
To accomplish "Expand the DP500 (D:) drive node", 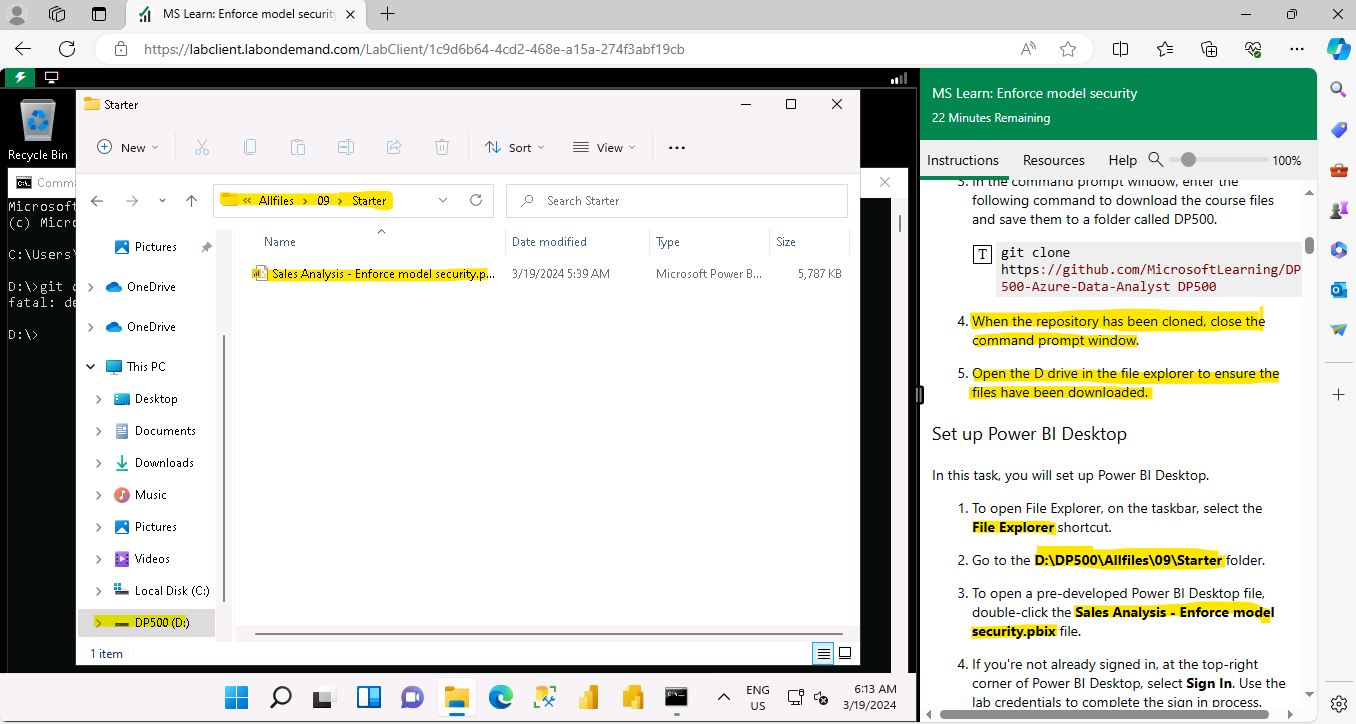I will pos(98,623).
